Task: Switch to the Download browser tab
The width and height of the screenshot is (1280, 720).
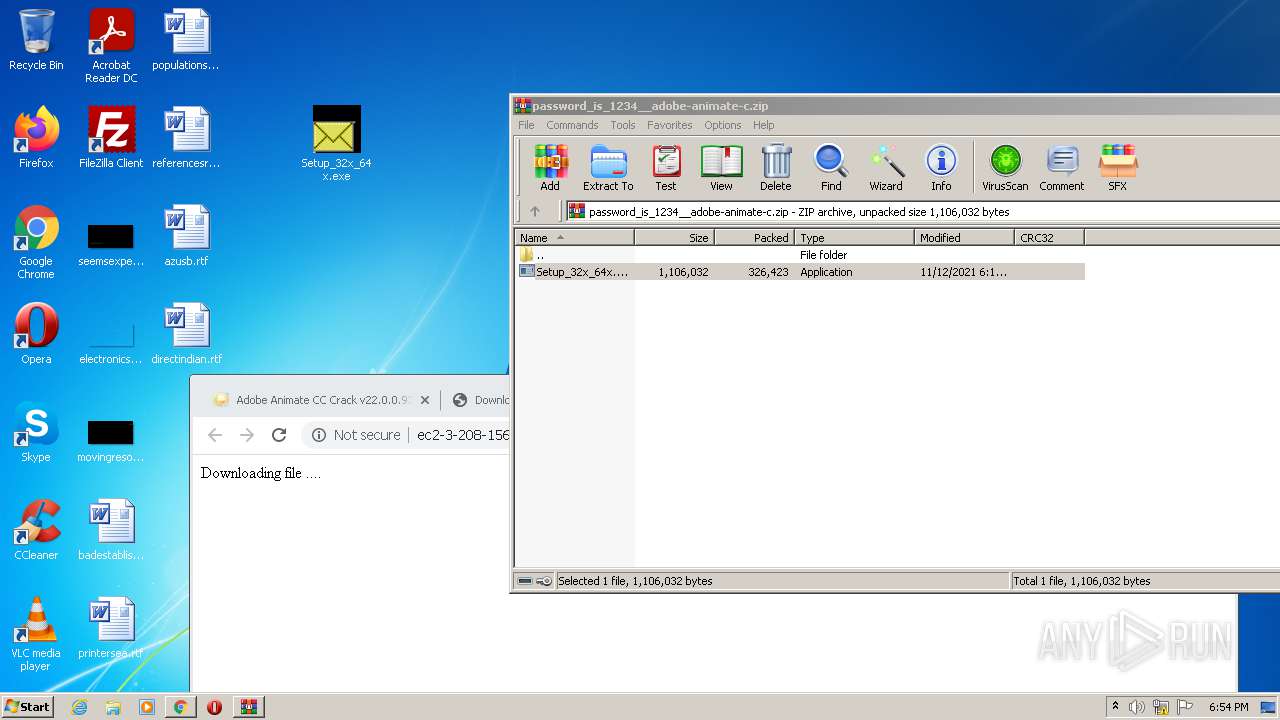Action: pos(480,400)
